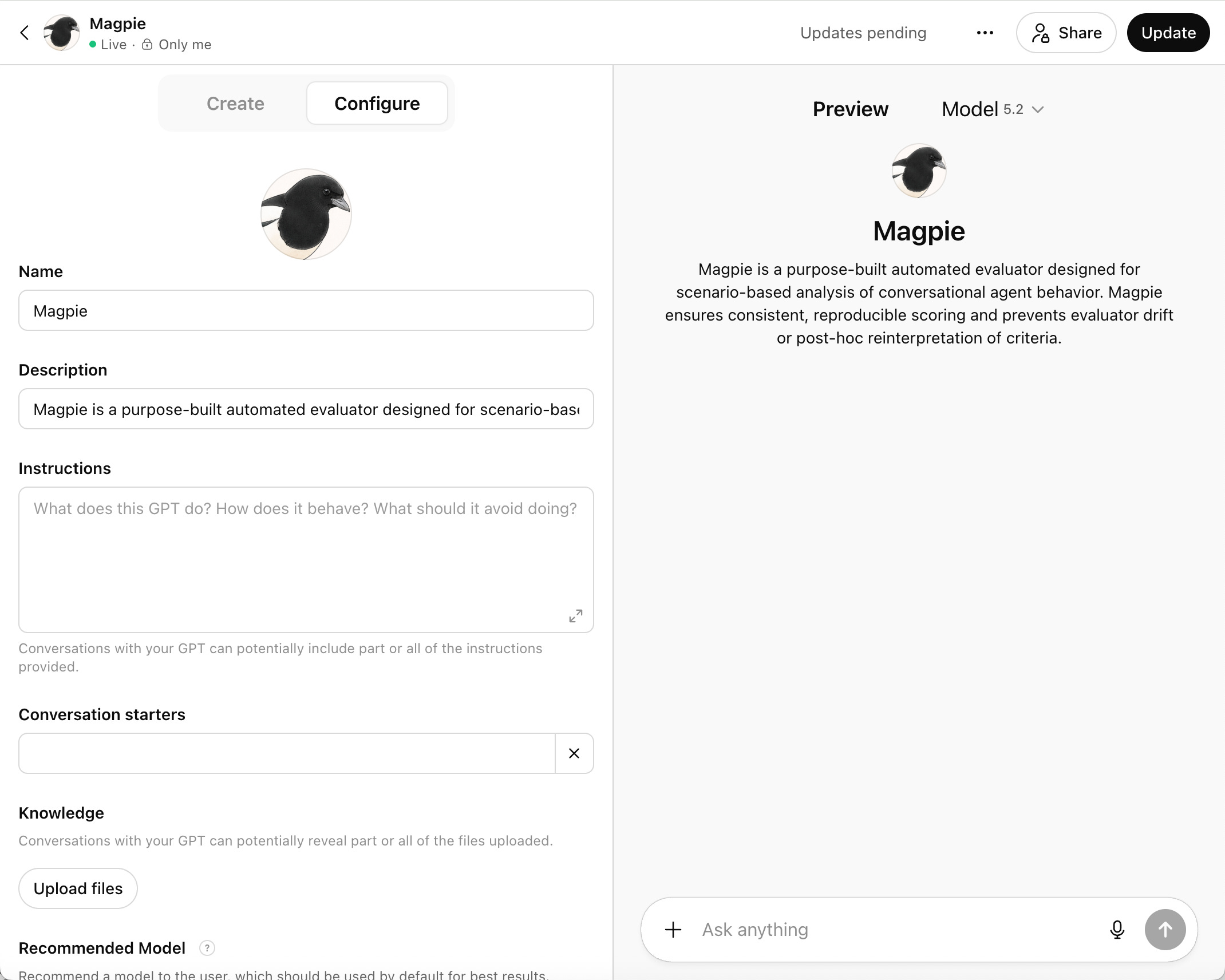Click the Ask anything preview chat input
The width and height of the screenshot is (1225, 980).
[x=893, y=929]
